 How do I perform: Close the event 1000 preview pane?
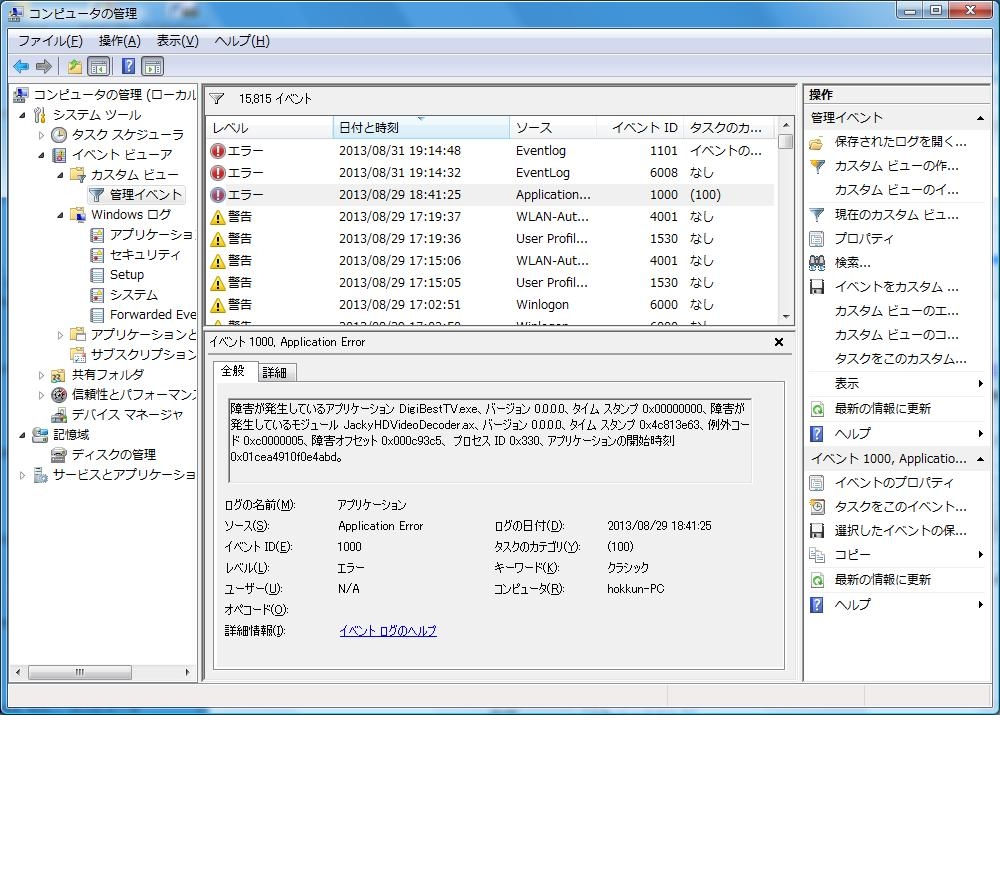779,342
